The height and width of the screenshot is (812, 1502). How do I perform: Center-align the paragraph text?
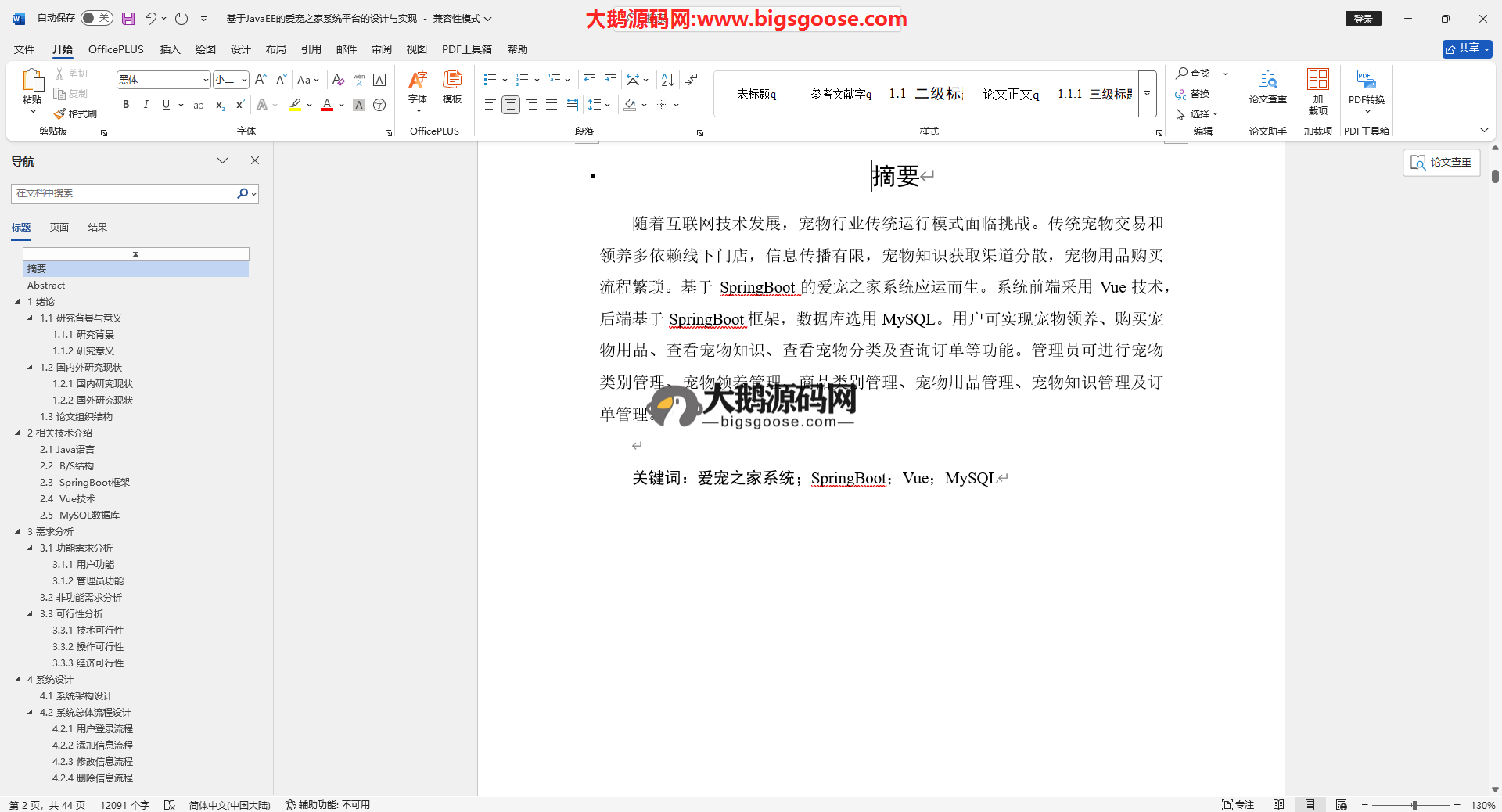point(510,105)
